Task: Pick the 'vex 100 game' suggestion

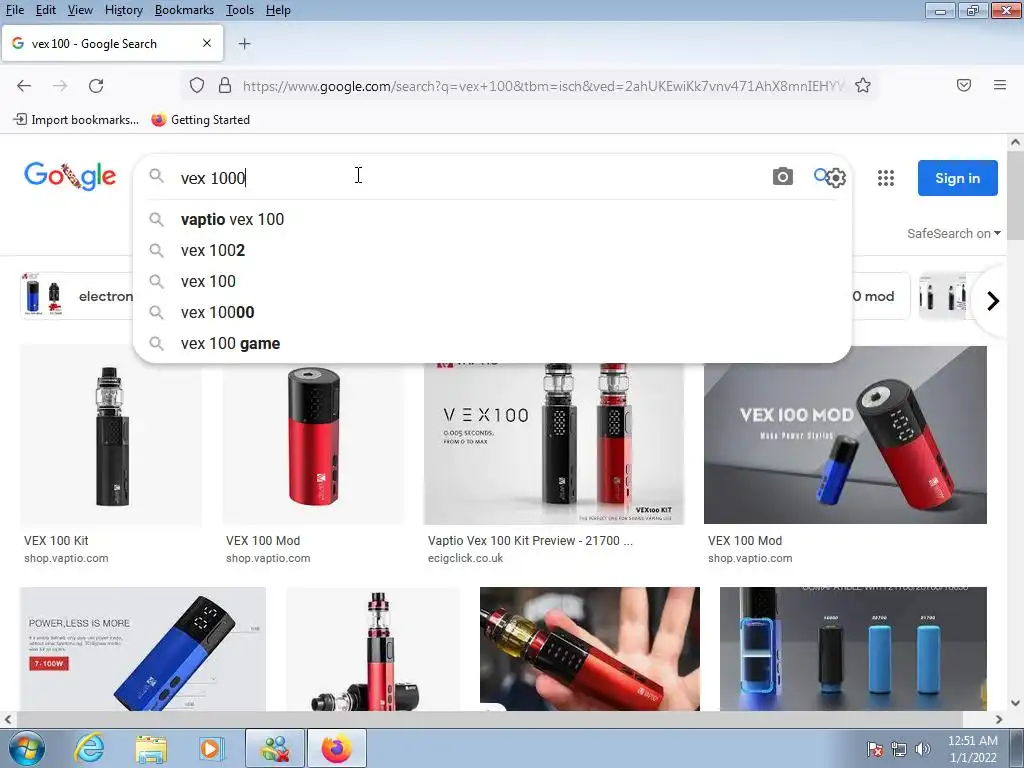Action: (x=492, y=344)
